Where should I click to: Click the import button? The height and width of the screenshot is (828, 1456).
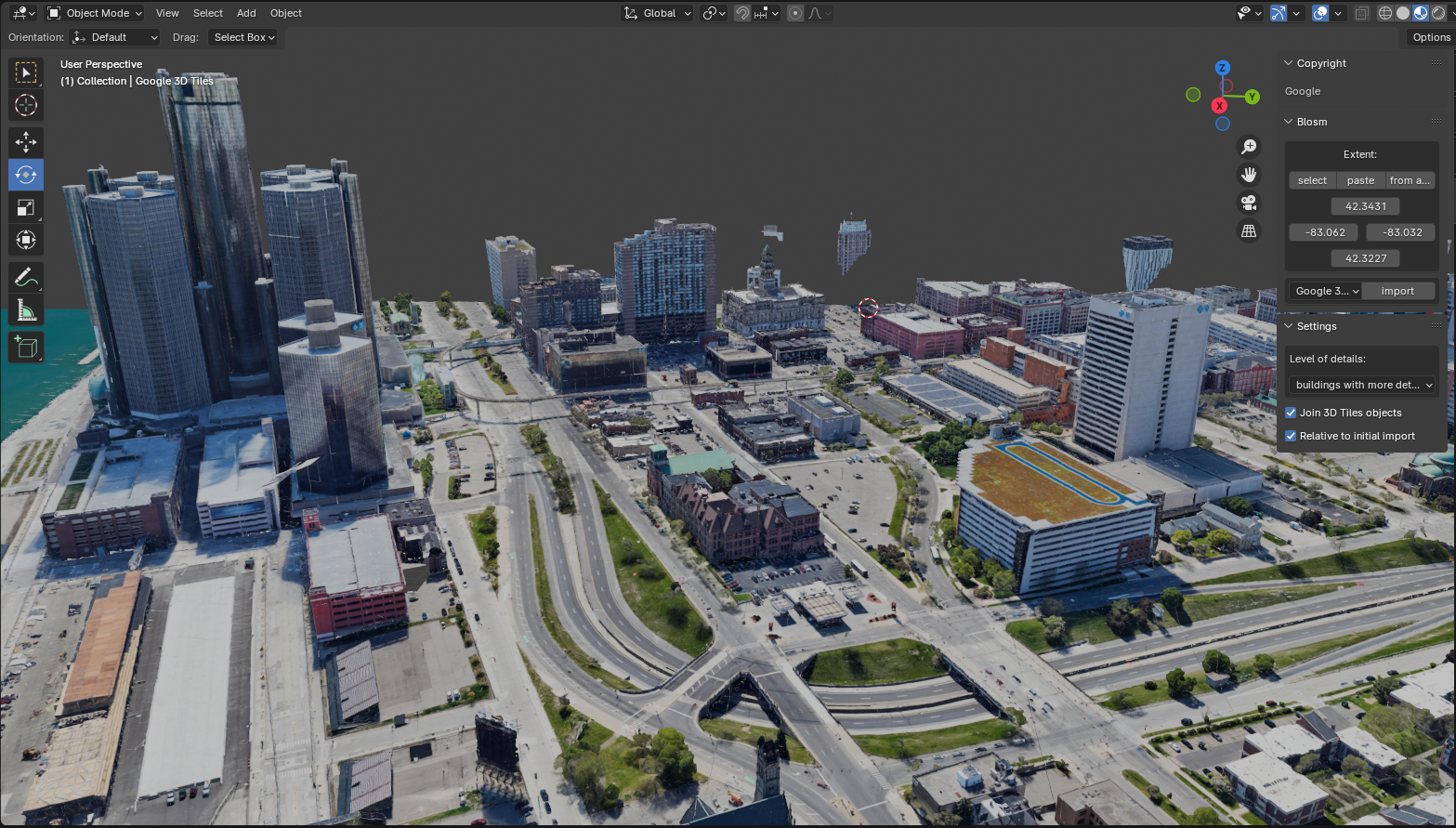(x=1397, y=291)
